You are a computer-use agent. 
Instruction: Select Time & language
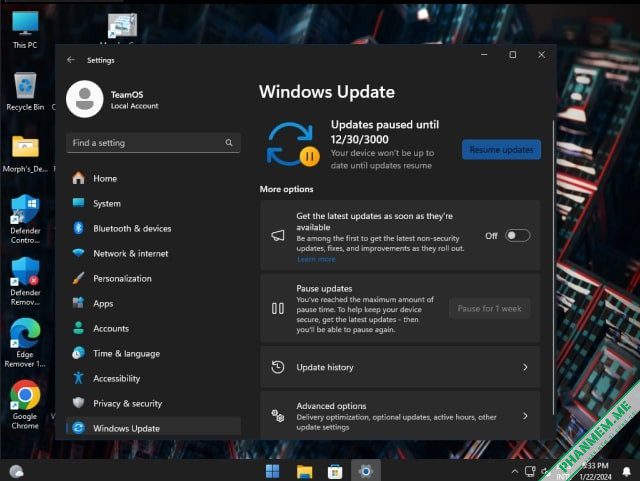(153, 354)
